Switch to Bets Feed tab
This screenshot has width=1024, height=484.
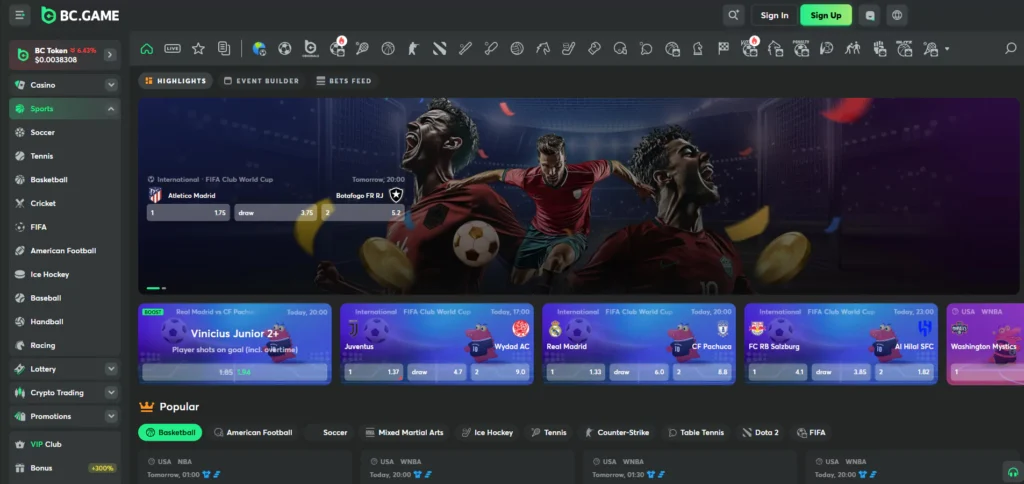point(344,81)
